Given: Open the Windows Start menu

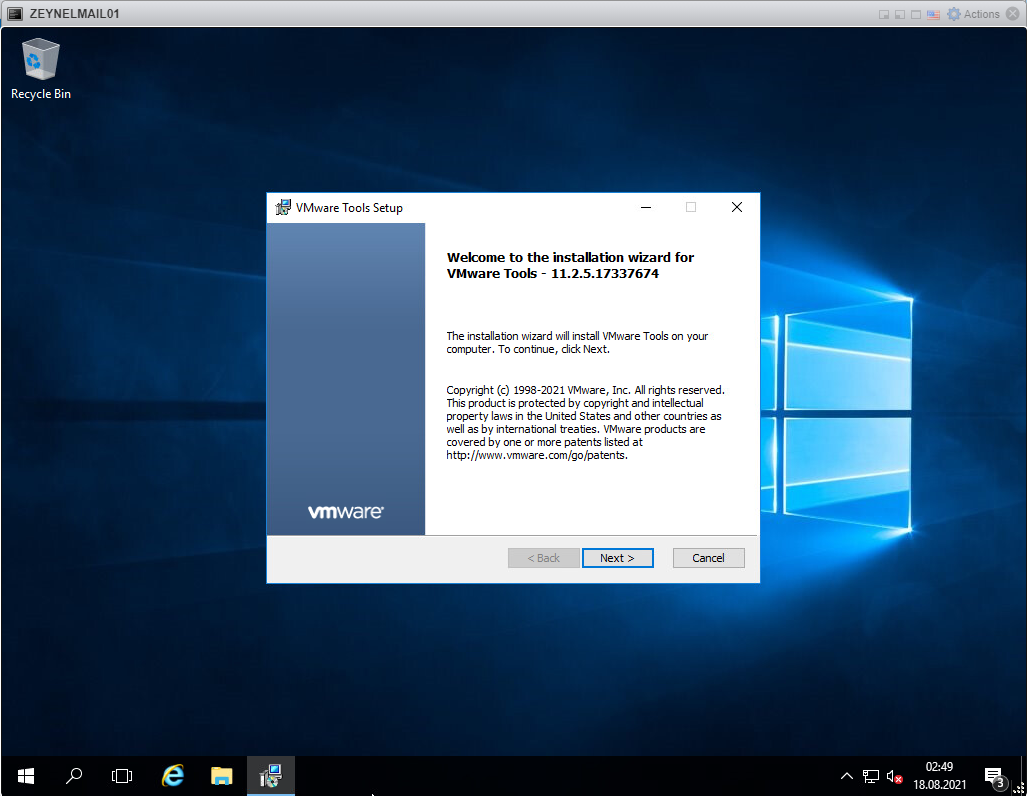Looking at the screenshot, I should [x=26, y=776].
